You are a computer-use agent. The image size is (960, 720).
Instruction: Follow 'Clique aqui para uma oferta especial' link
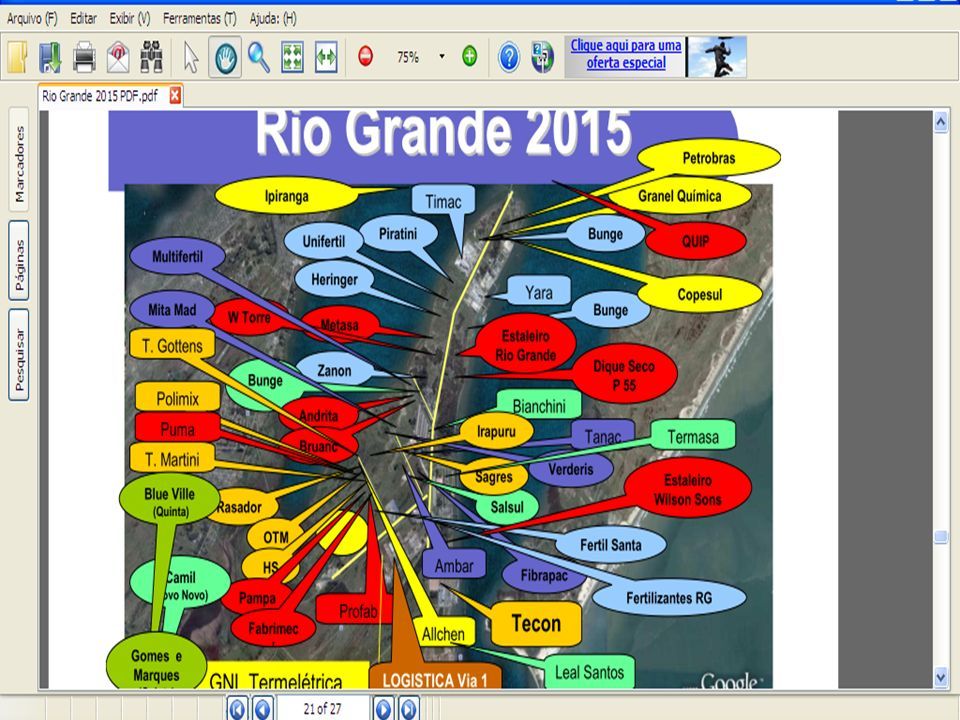coord(626,54)
